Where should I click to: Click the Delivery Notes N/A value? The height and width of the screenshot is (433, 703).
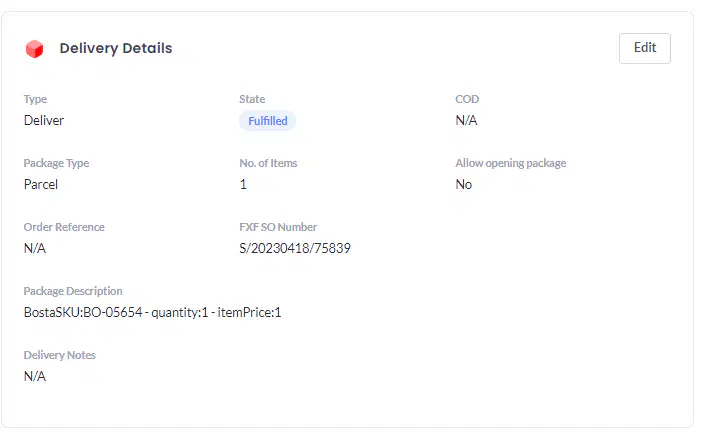[x=35, y=376]
